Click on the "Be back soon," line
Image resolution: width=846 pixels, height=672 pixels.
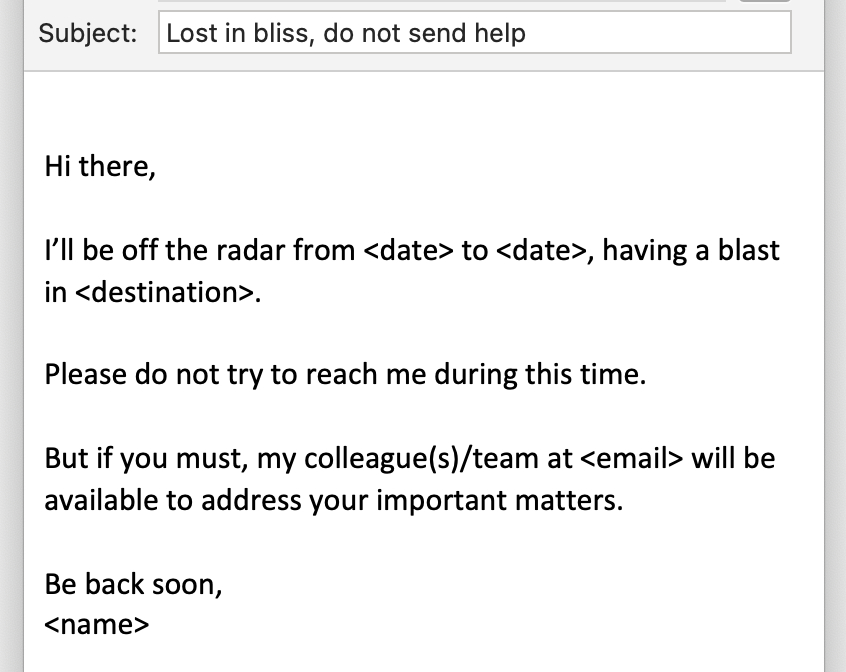pyautogui.click(x=133, y=584)
